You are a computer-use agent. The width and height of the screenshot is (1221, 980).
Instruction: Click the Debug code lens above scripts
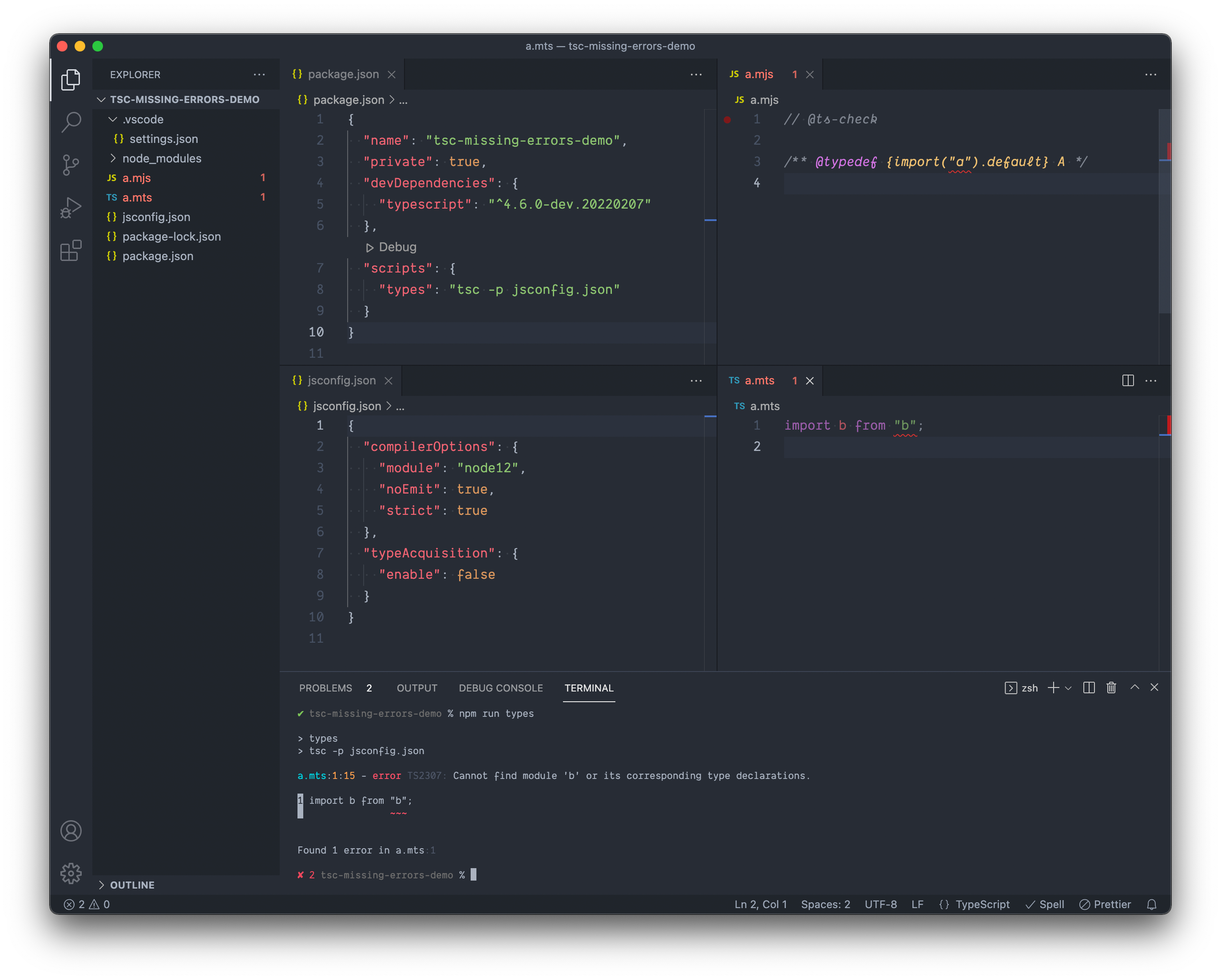(x=396, y=247)
